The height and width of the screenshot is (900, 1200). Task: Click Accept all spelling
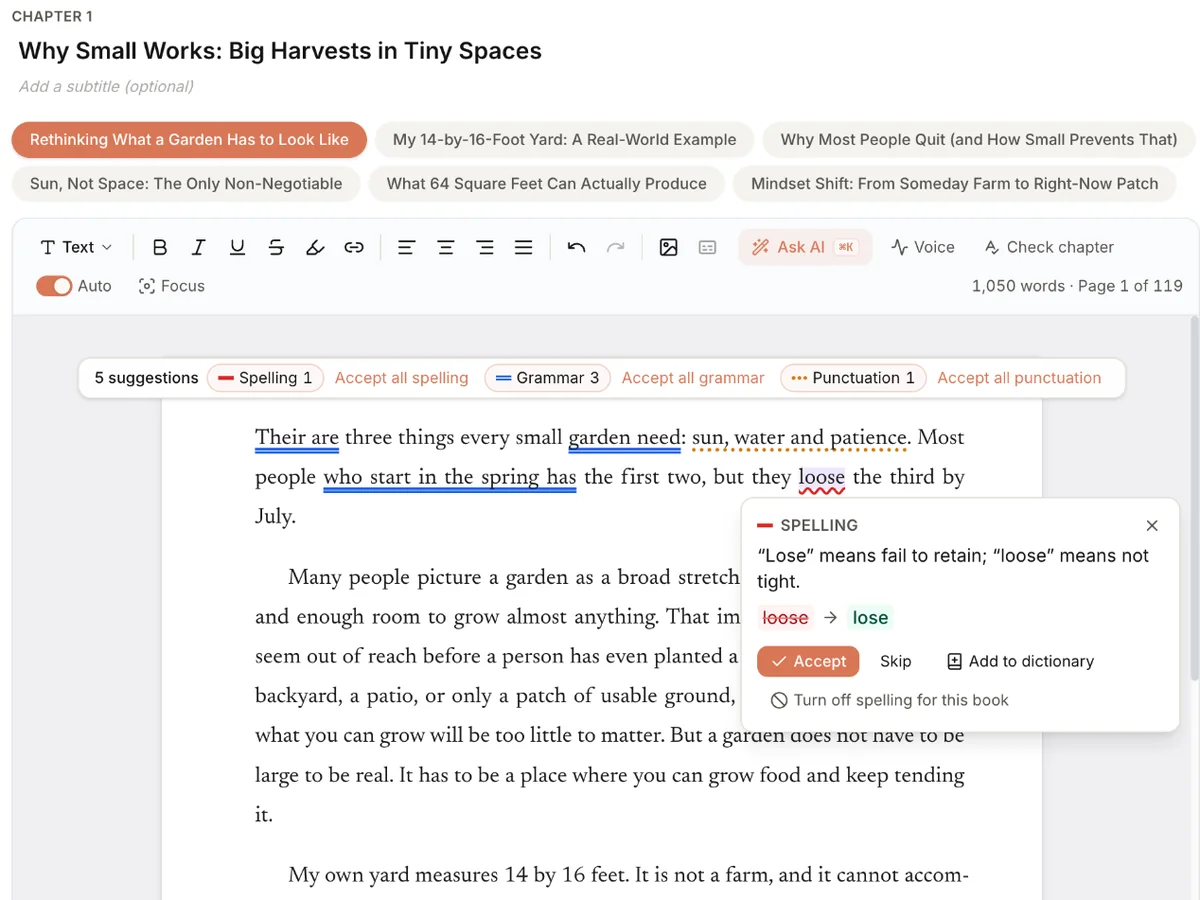click(401, 378)
